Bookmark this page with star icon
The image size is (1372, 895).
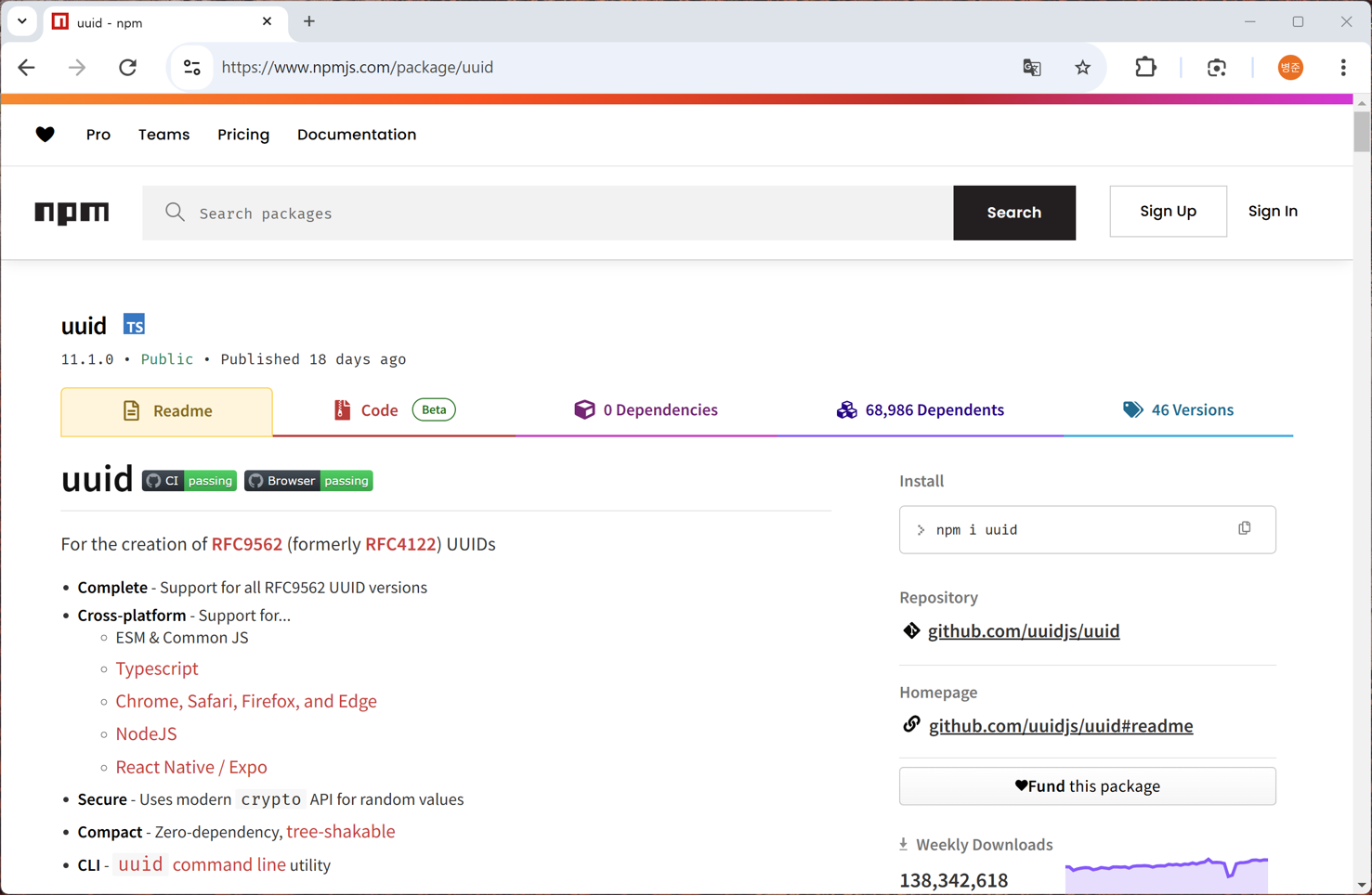[x=1083, y=67]
